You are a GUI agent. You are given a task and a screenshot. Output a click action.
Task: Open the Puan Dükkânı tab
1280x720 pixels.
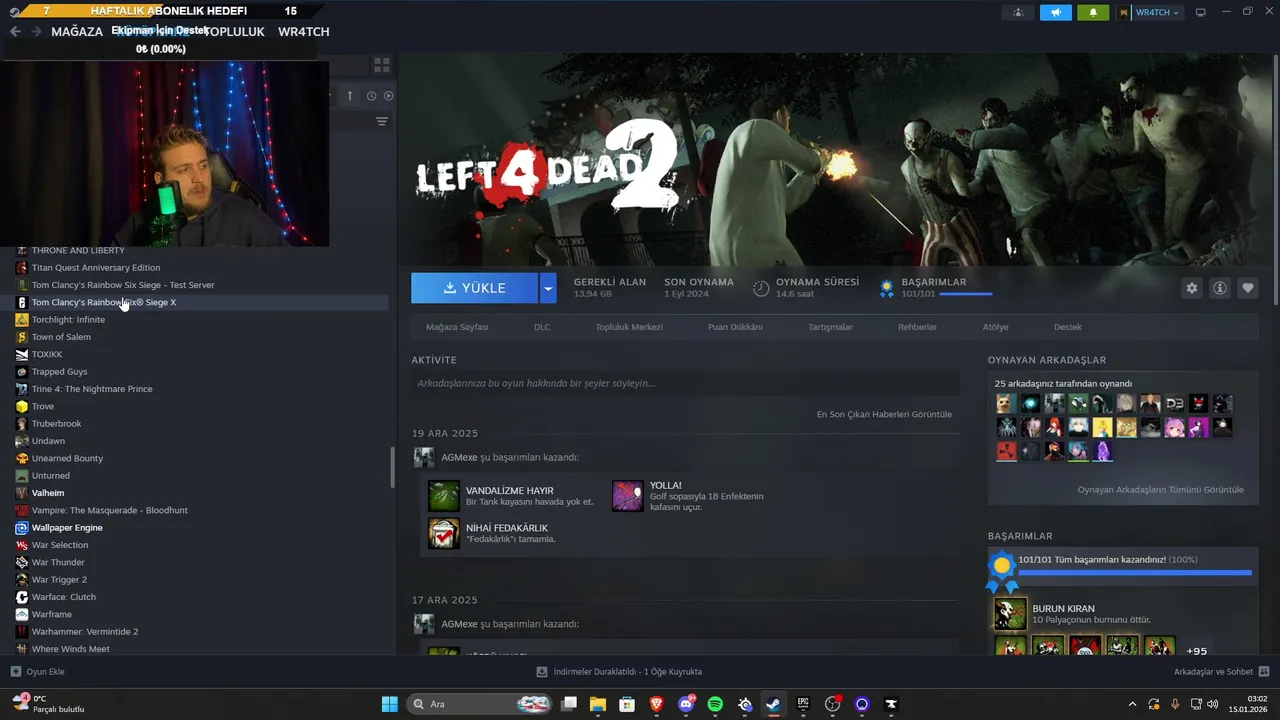coord(735,327)
